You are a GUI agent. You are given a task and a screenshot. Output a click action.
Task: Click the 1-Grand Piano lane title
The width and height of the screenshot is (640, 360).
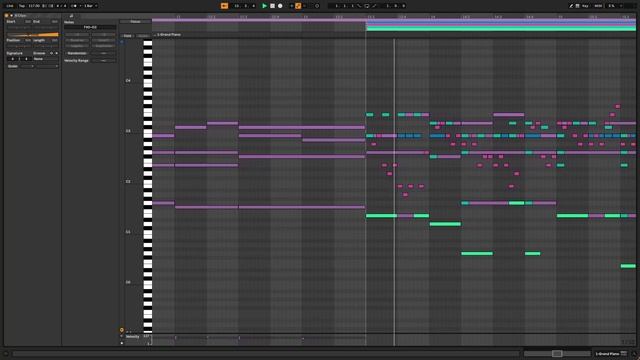(169, 35)
